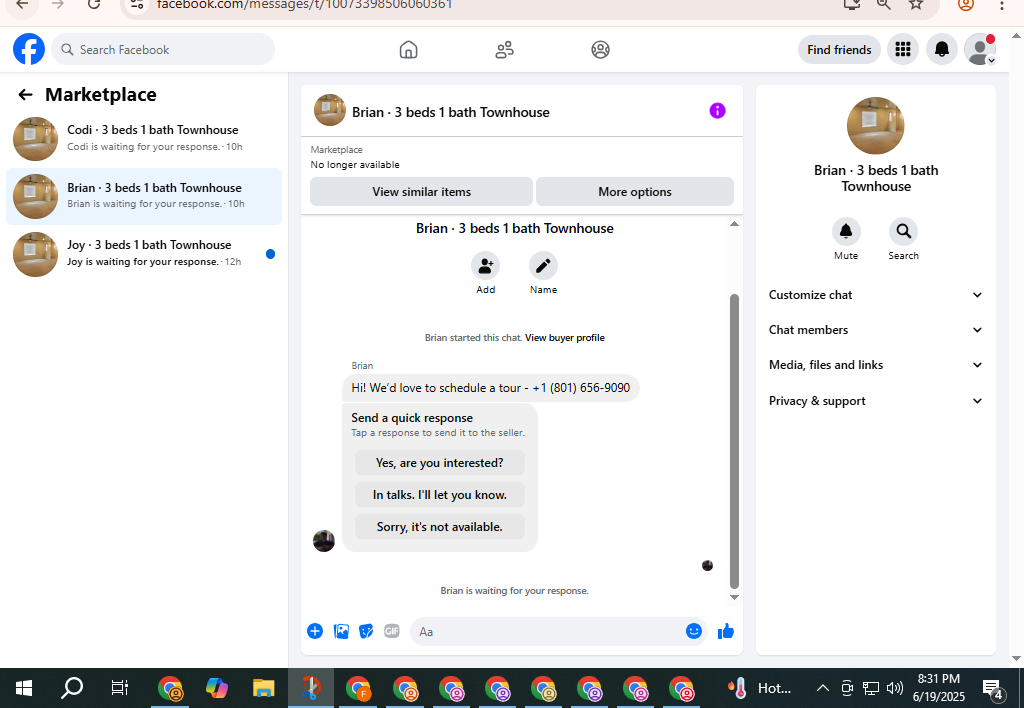This screenshot has width=1024, height=708.
Task: Expand Customize chat section
Action: tap(875, 295)
